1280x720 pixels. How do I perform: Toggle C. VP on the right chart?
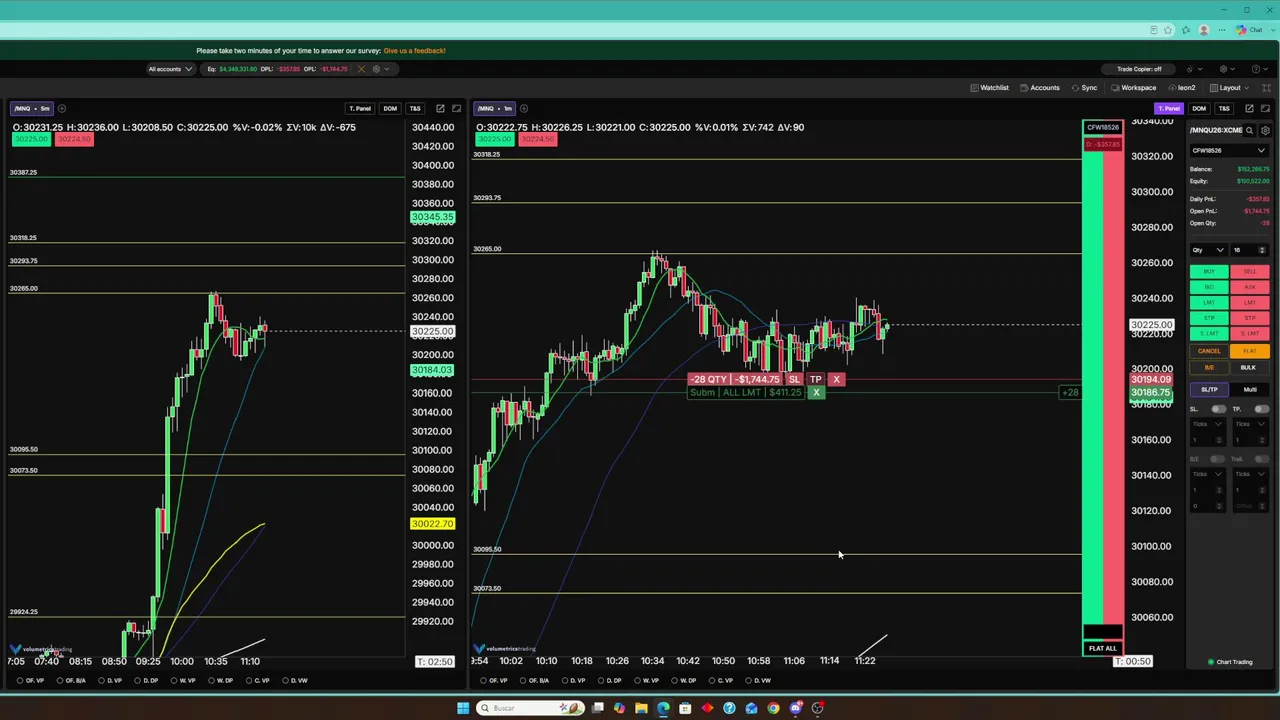tap(722, 681)
